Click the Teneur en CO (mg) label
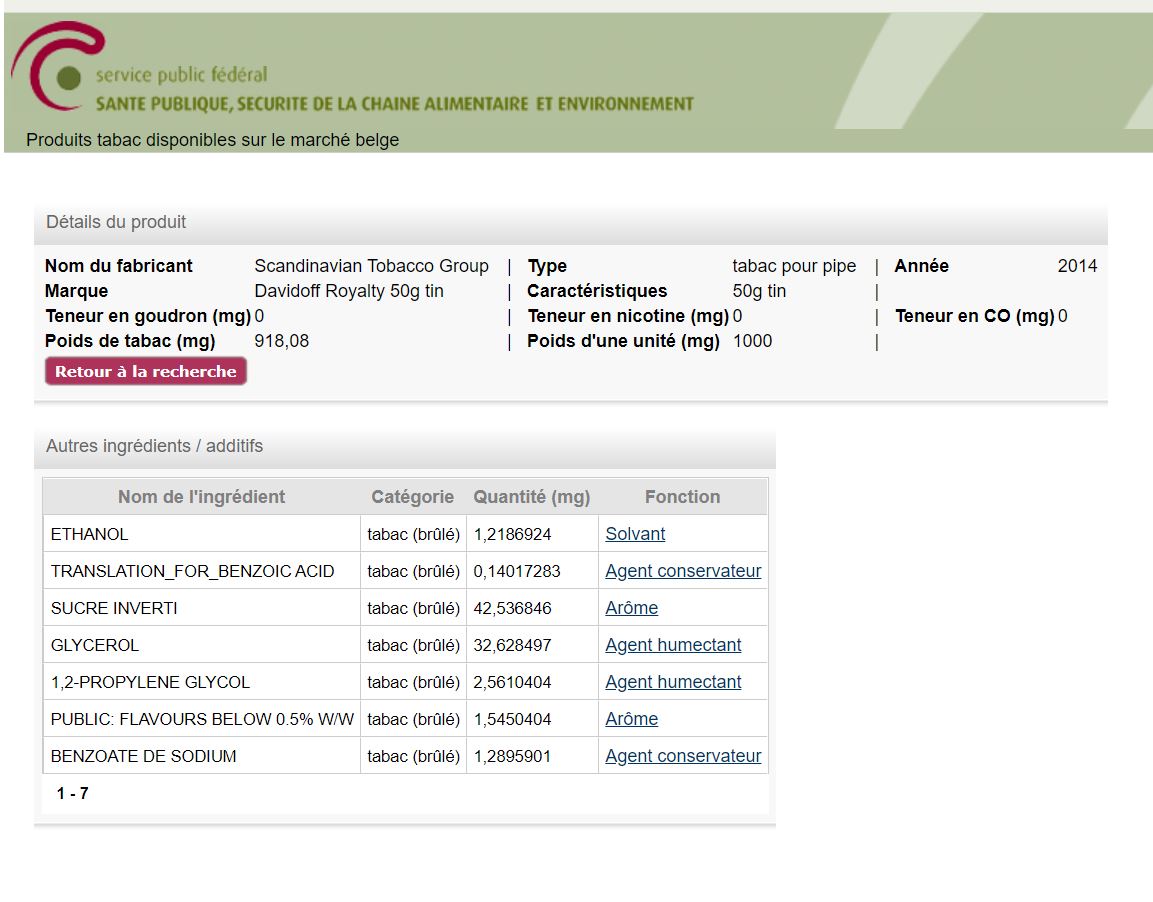 click(974, 316)
